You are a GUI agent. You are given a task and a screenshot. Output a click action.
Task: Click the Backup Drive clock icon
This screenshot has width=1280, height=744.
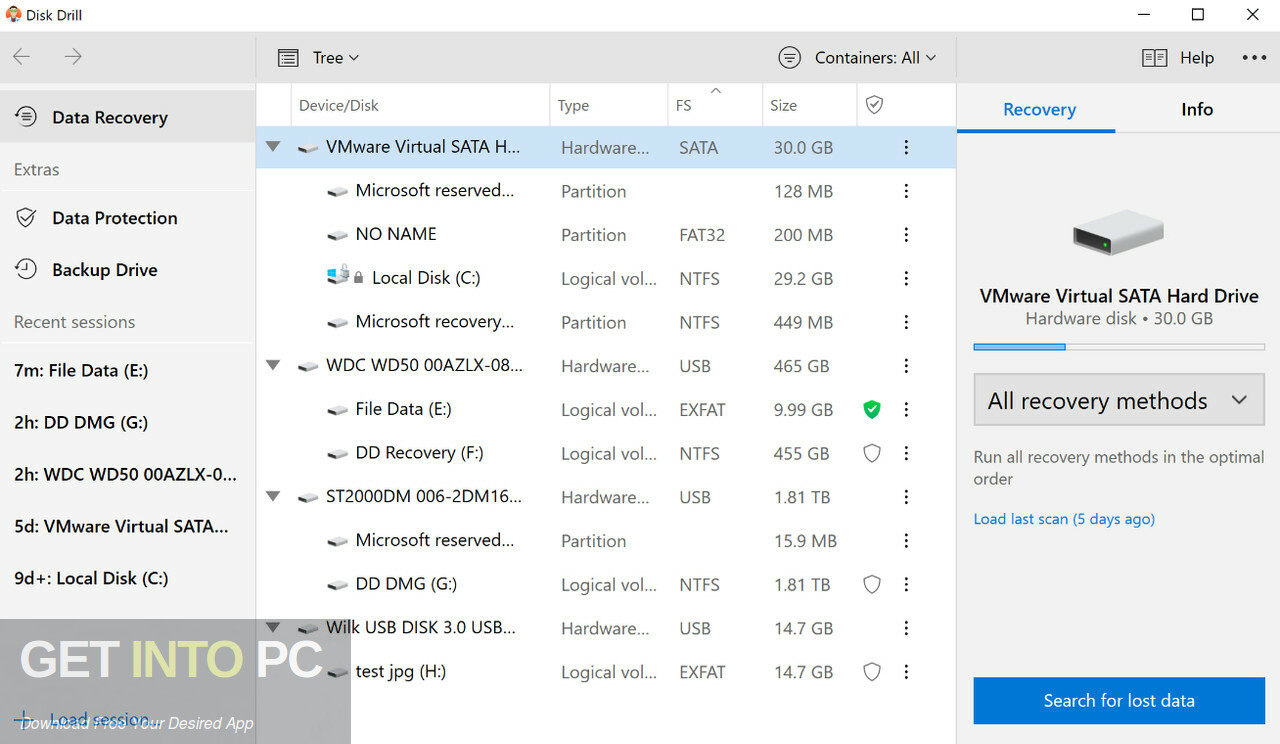pyautogui.click(x=26, y=270)
